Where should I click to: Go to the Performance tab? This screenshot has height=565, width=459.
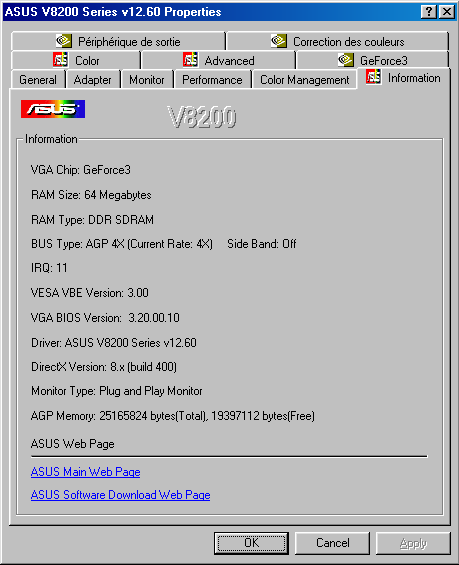tap(212, 80)
